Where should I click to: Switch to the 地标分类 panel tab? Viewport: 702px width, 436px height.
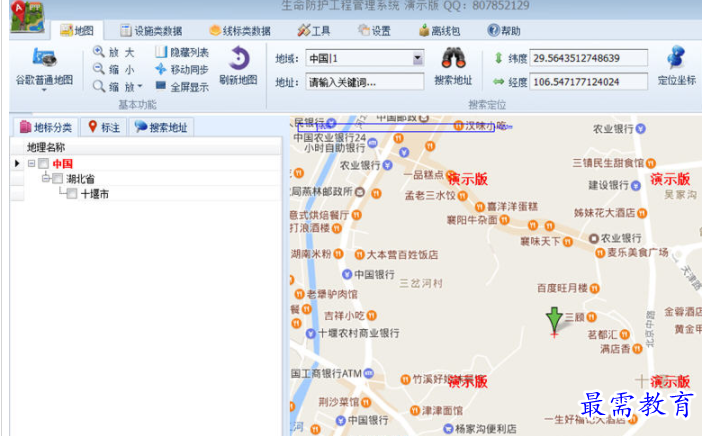tap(46, 128)
